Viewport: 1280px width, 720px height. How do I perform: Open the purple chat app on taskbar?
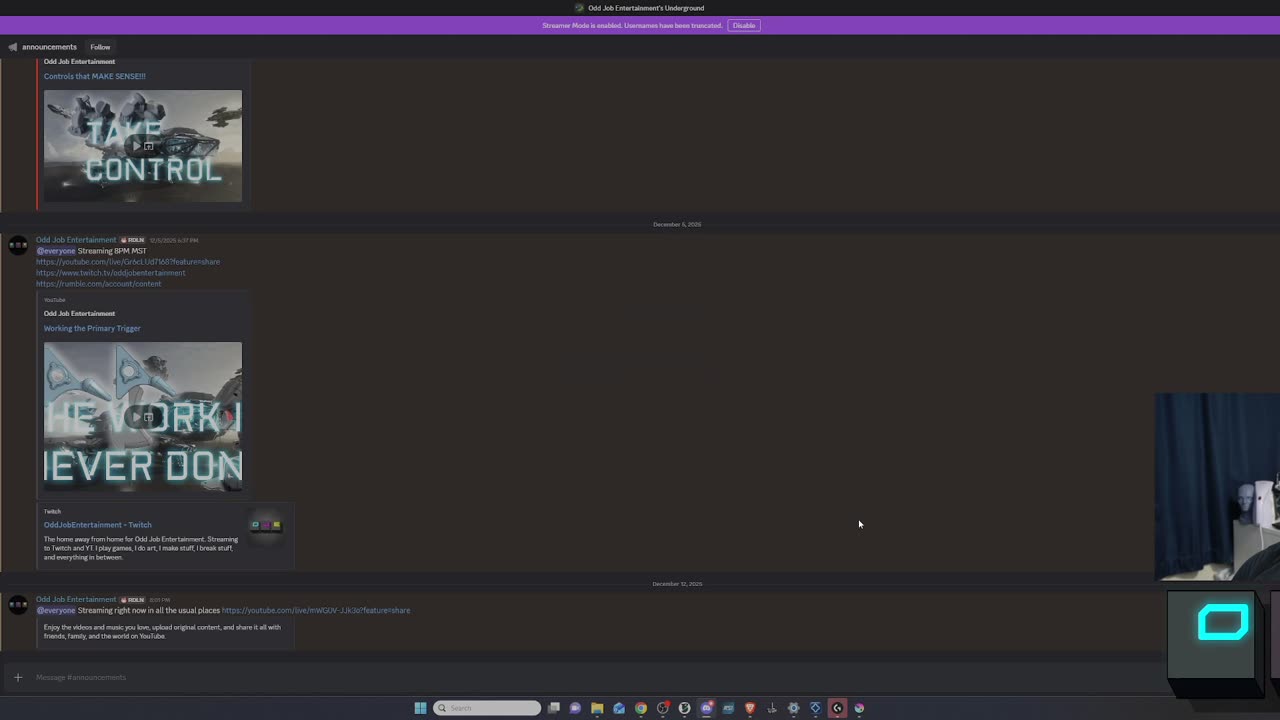click(x=575, y=708)
